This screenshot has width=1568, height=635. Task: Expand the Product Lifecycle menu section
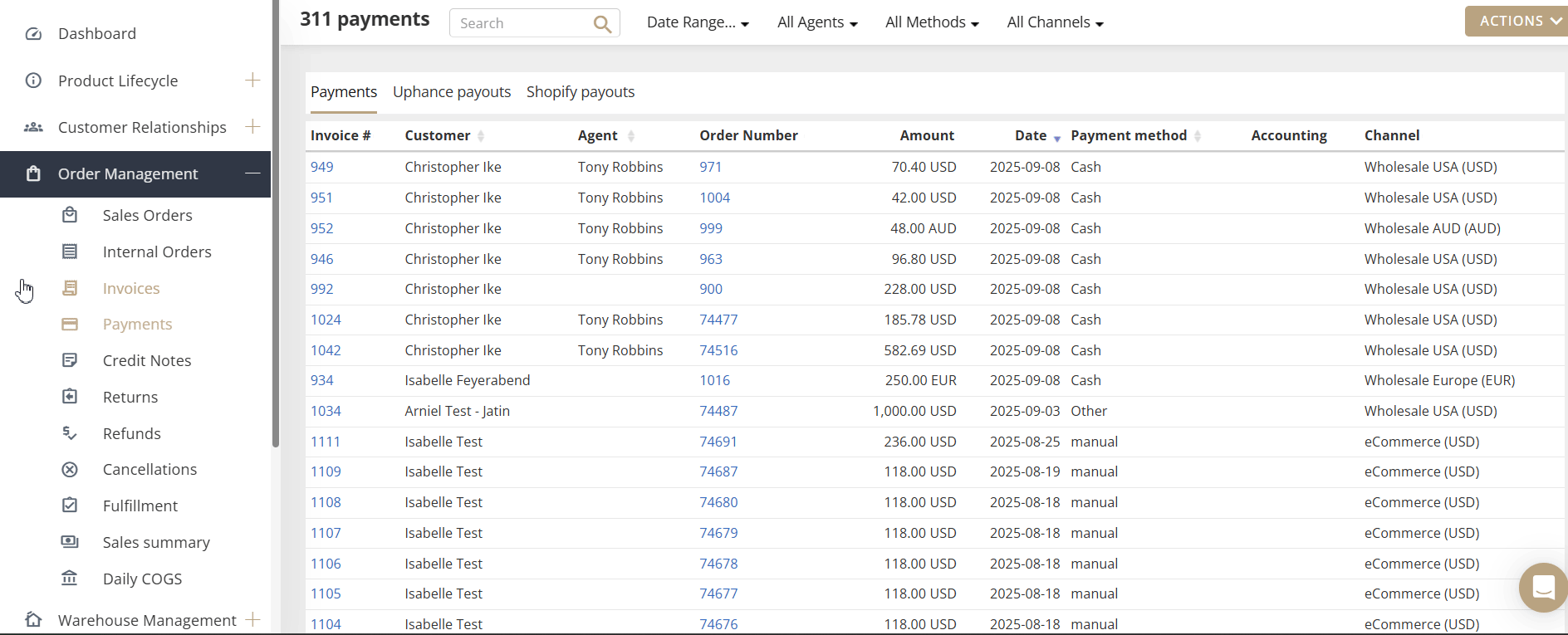pyautogui.click(x=252, y=81)
